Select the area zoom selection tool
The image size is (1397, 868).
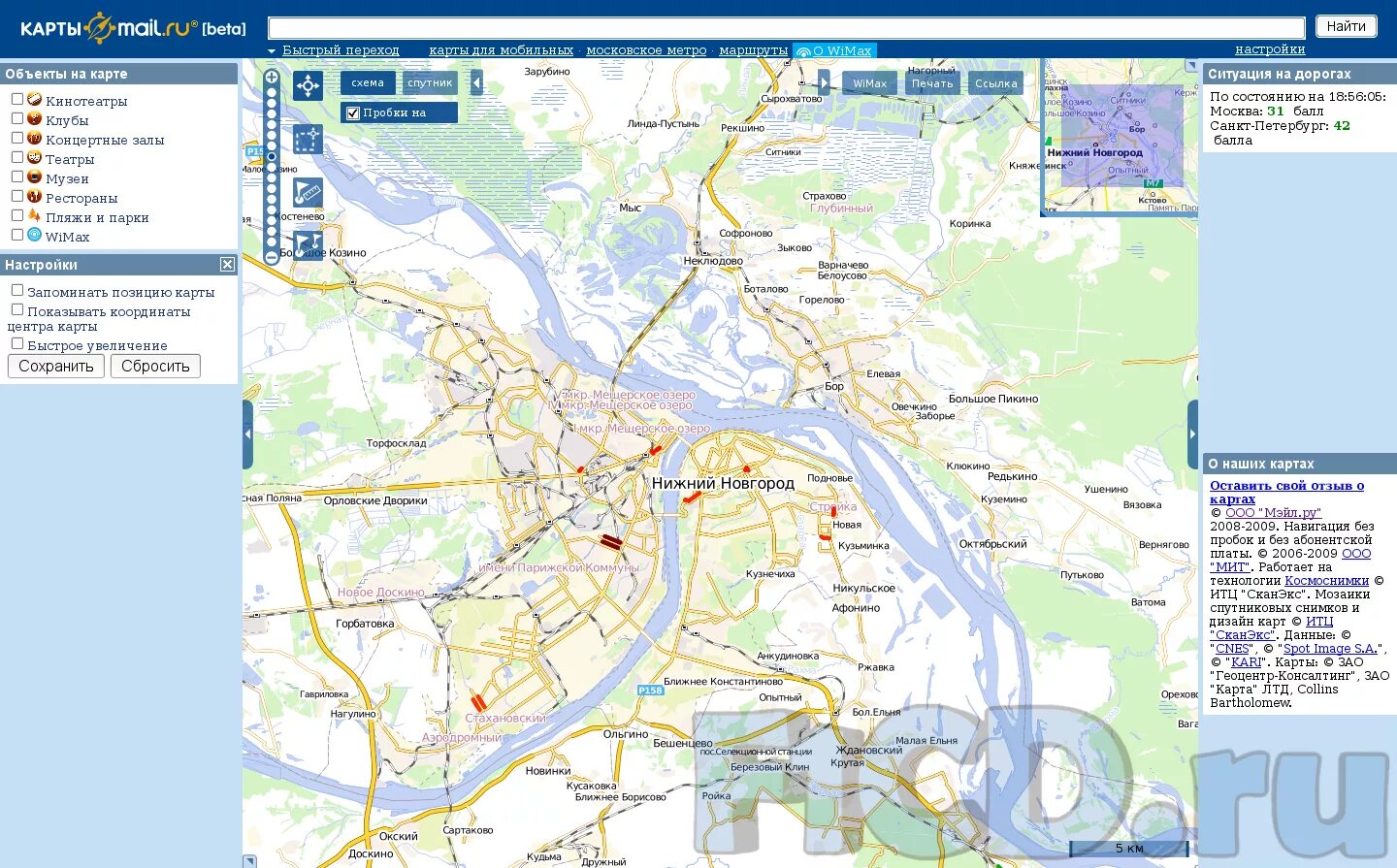coord(308,140)
